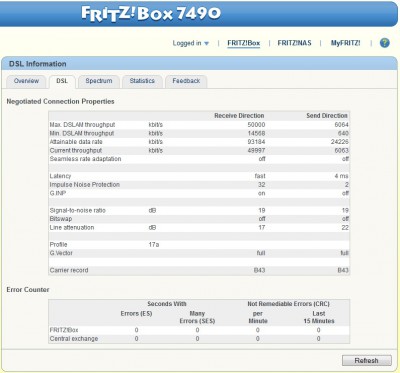
Task: Select the Central exchange error row
Action: point(199,339)
